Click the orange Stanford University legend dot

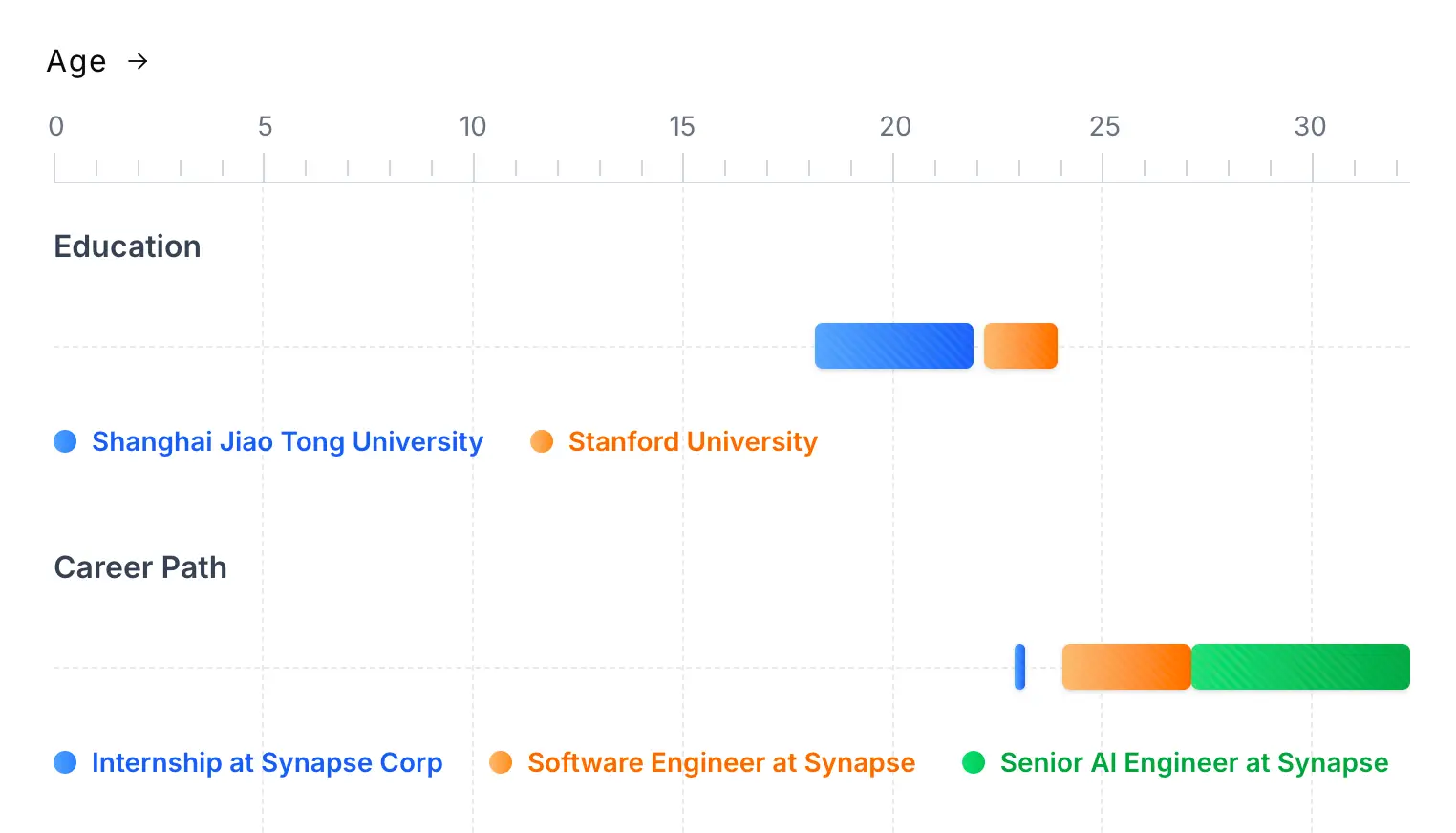tap(542, 441)
